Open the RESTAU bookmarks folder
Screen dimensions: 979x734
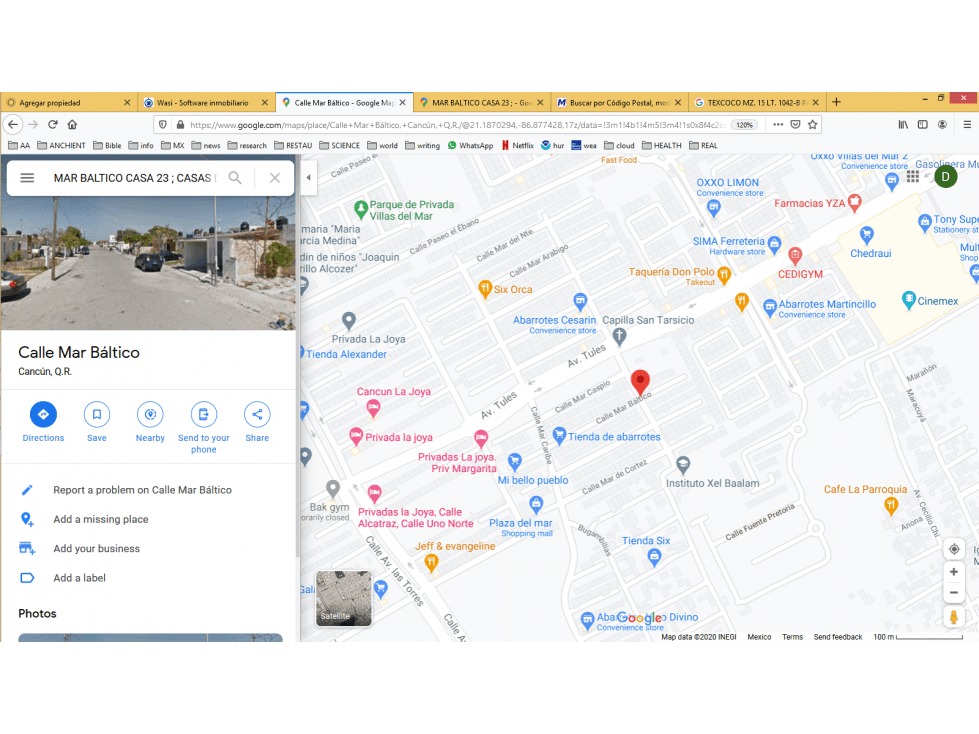click(293, 145)
